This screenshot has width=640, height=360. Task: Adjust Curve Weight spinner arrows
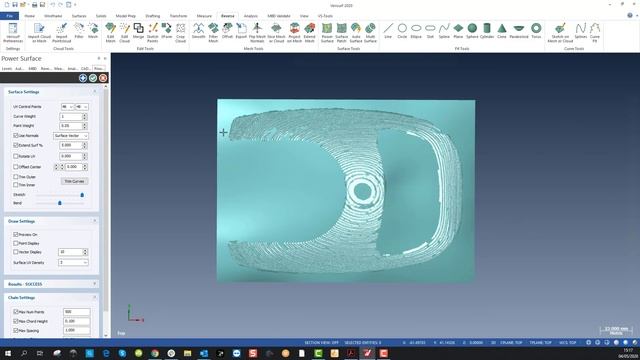(x=85, y=116)
